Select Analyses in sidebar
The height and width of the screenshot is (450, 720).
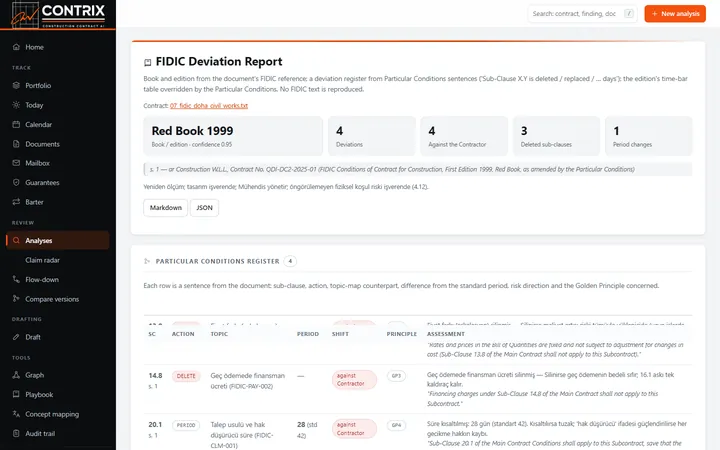(x=58, y=240)
